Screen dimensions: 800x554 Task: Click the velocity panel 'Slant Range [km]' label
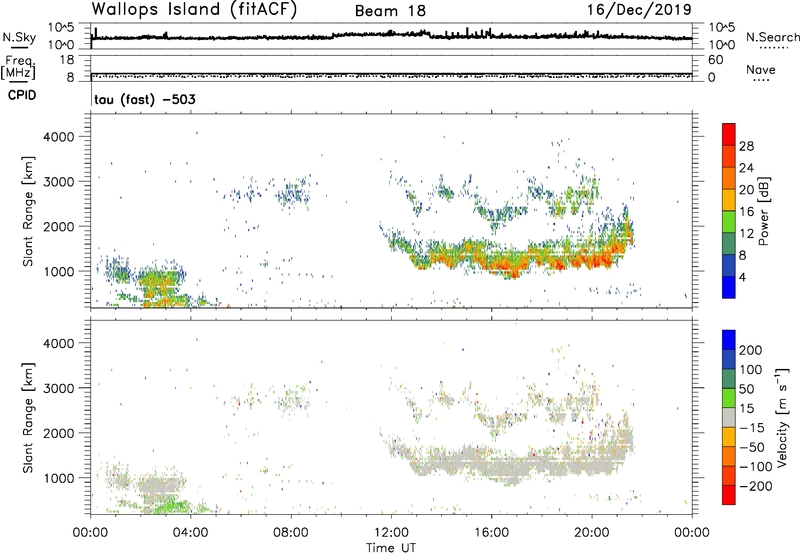pos(28,417)
